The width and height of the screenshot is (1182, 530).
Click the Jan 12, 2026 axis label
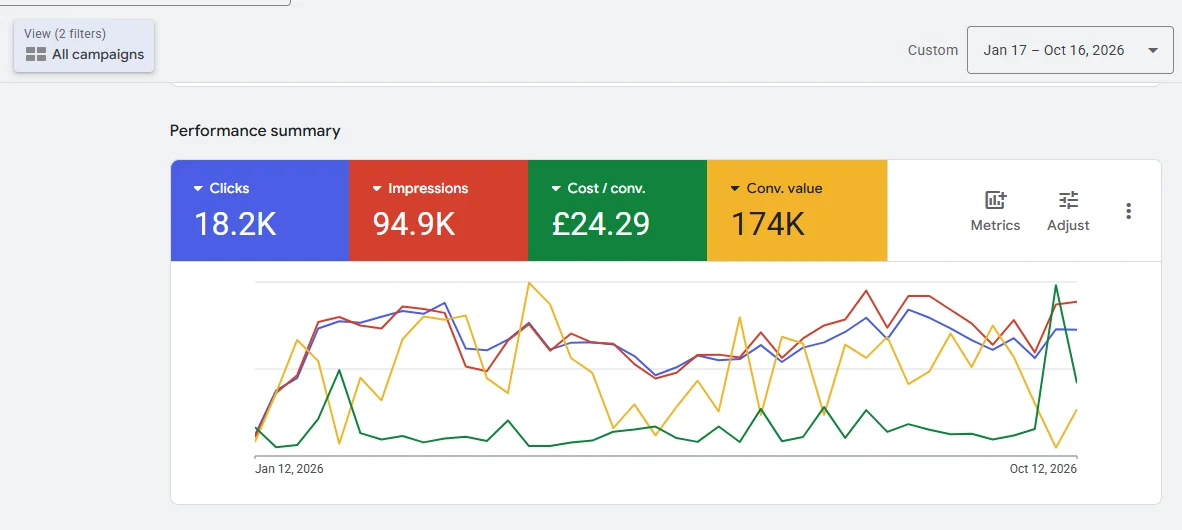coord(289,469)
